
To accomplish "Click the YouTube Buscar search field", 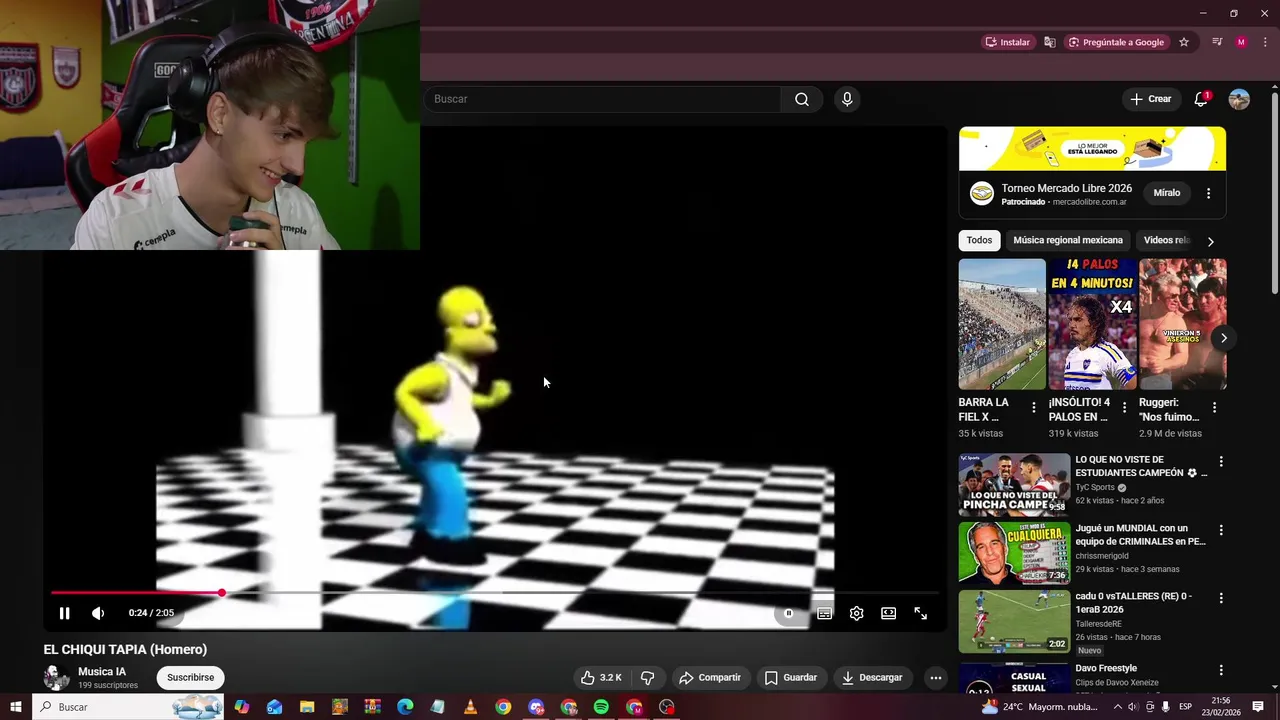I will click(602, 99).
